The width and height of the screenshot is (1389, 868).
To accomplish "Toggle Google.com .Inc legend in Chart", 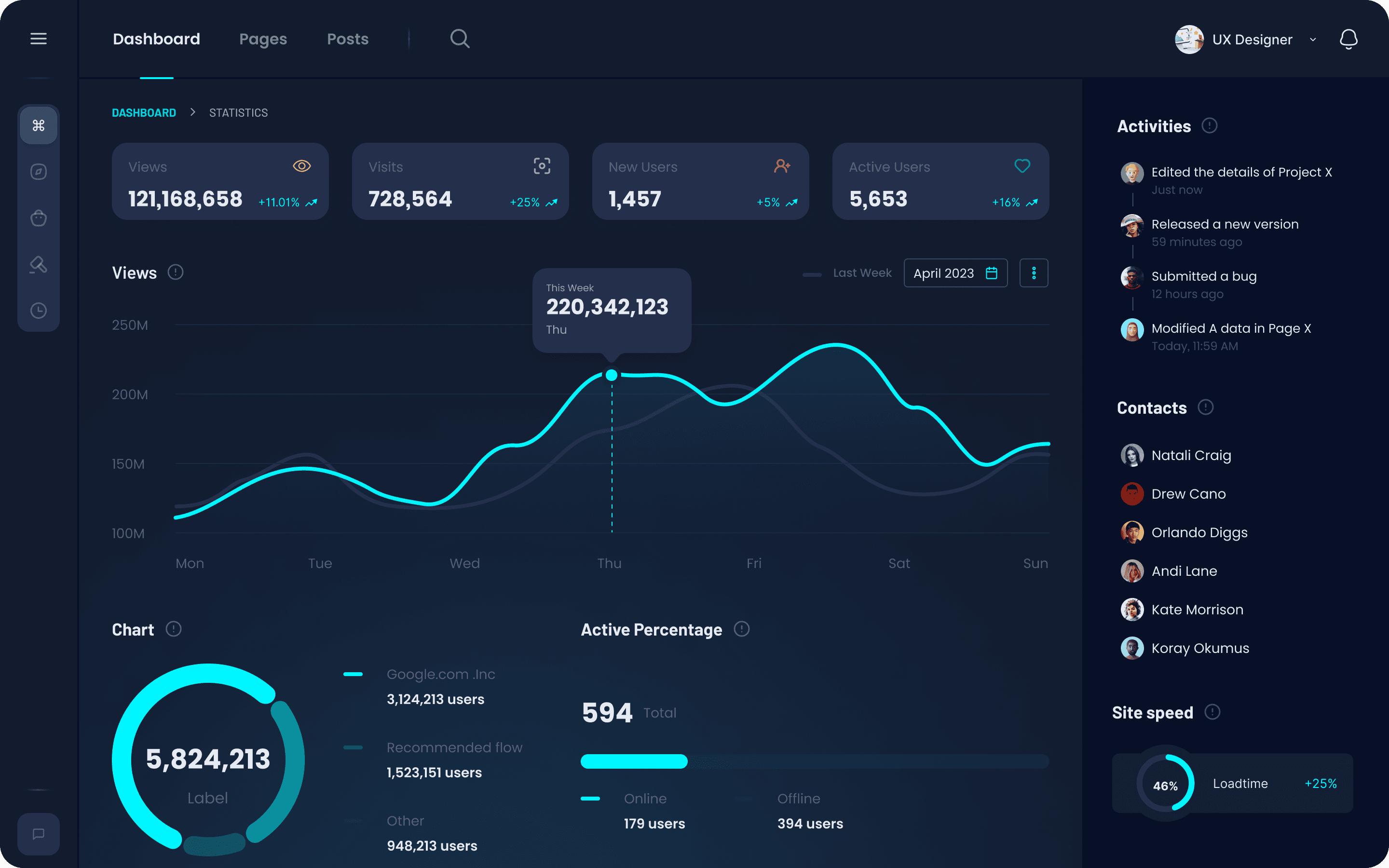I will point(440,675).
